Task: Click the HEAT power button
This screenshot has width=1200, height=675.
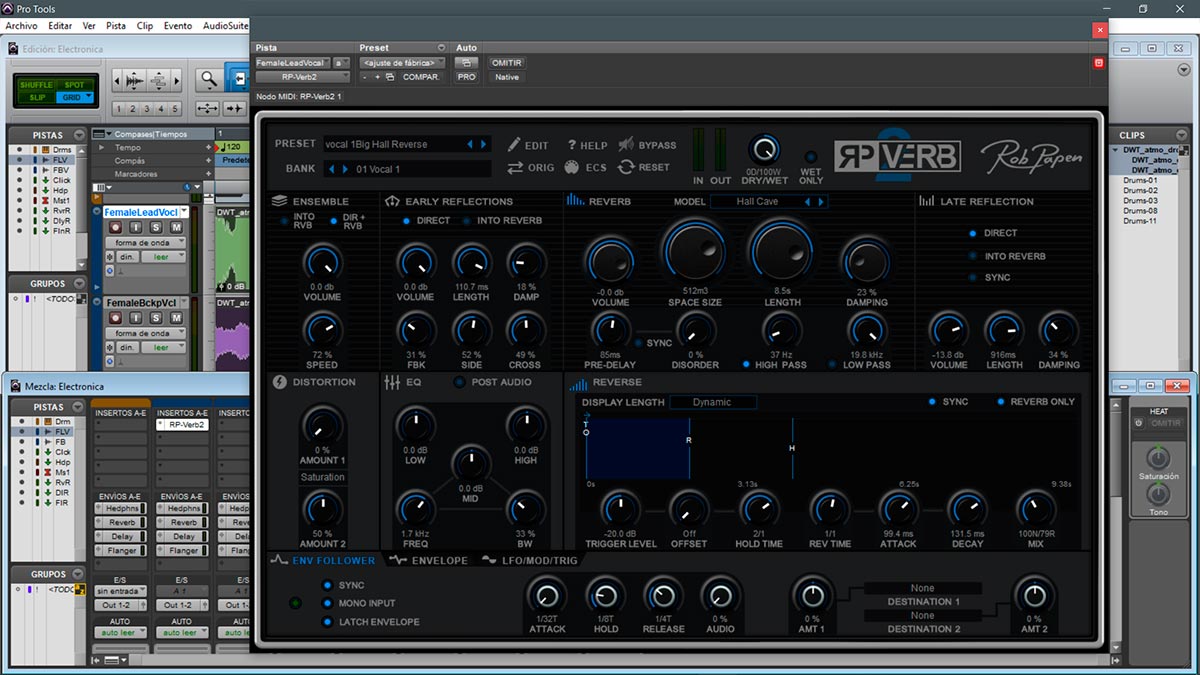Action: tap(1139, 423)
